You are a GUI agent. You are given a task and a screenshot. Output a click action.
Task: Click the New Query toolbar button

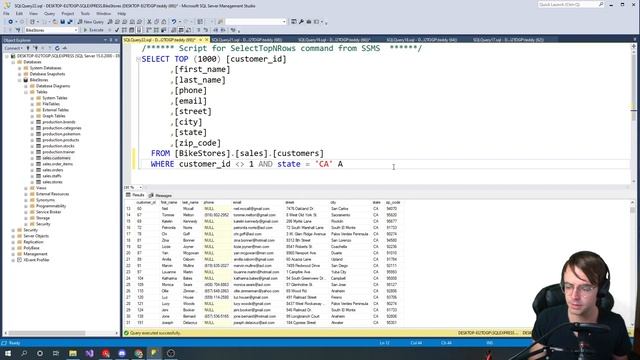coord(91,22)
